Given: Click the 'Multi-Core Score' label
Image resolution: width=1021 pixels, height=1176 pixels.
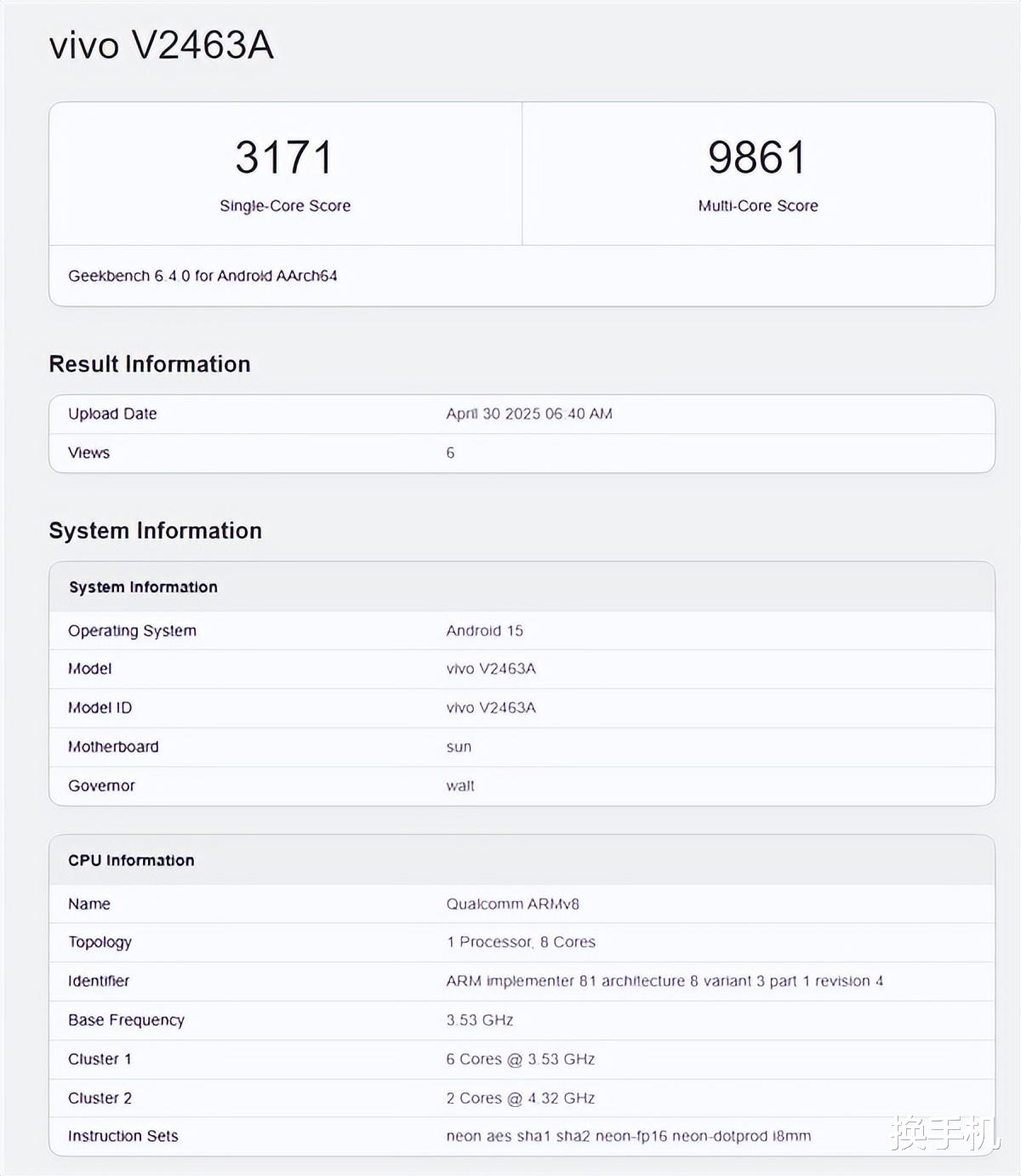Looking at the screenshot, I should click(758, 206).
